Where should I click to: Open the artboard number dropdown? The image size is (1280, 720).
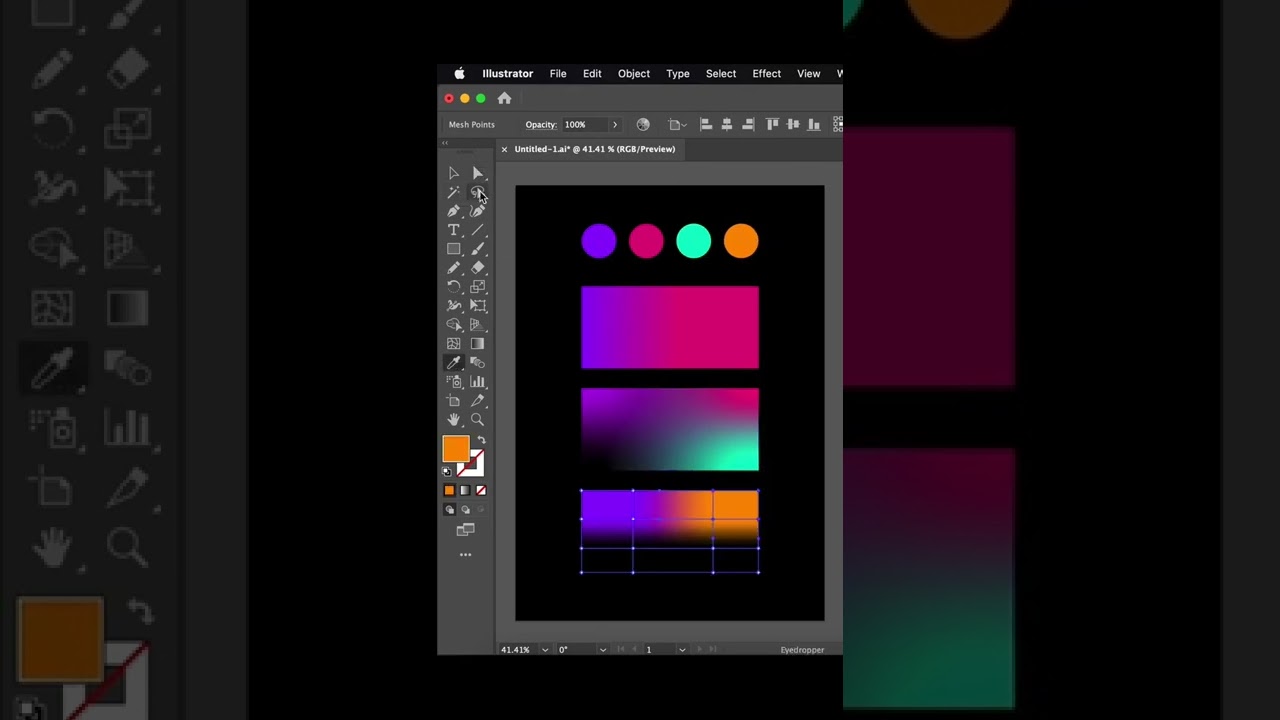point(682,650)
